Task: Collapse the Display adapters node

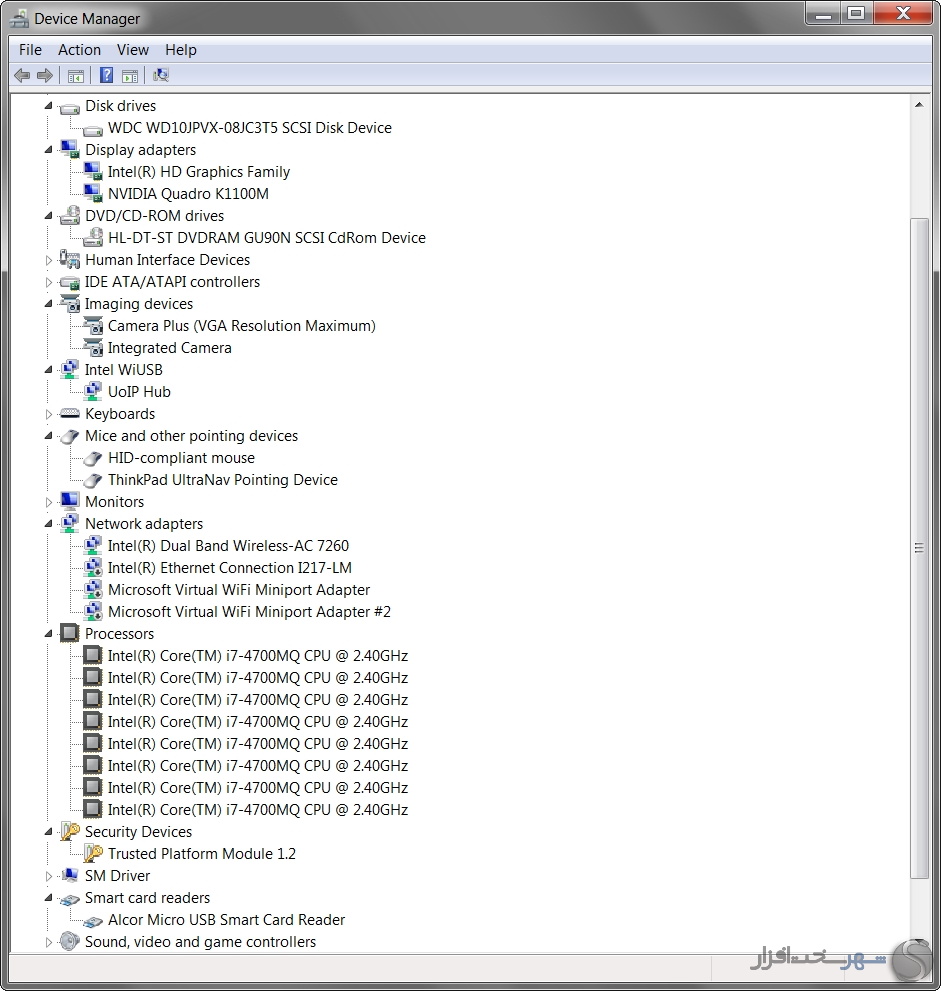Action: (49, 150)
